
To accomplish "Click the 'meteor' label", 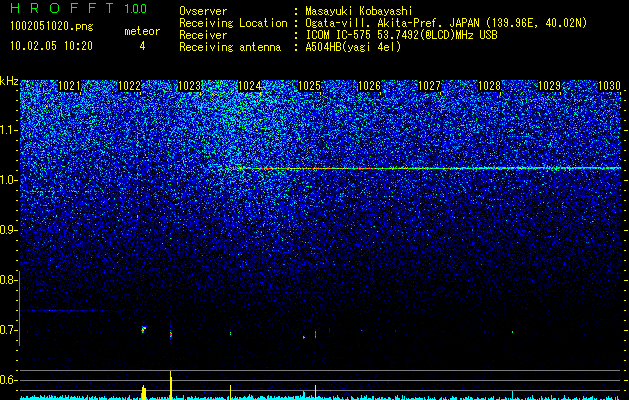I will (x=142, y=31).
